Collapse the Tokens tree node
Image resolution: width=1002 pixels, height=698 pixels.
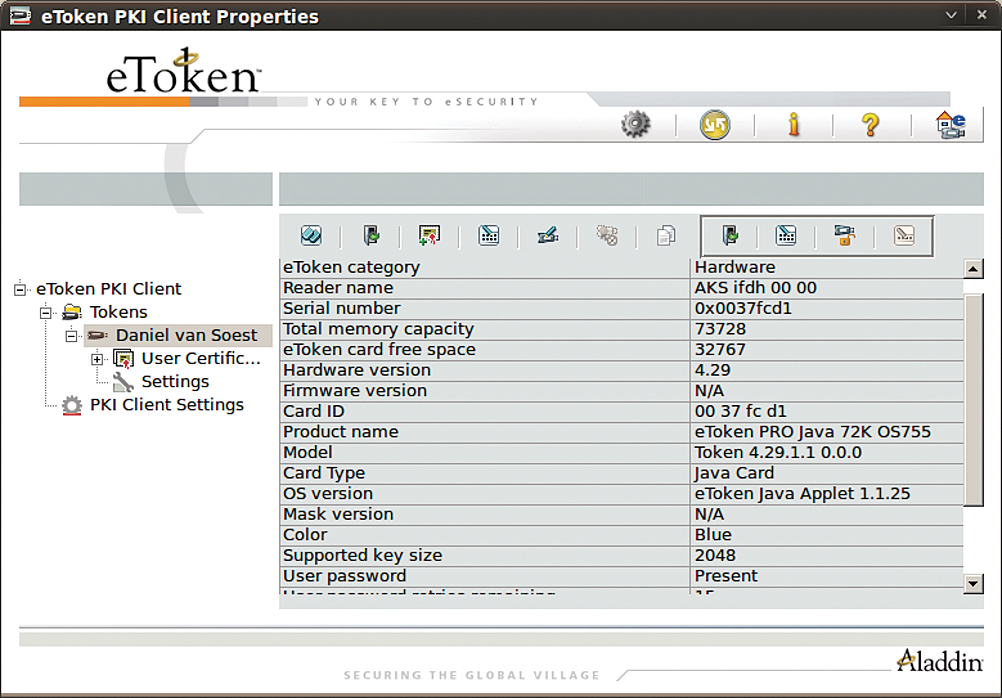coord(46,313)
